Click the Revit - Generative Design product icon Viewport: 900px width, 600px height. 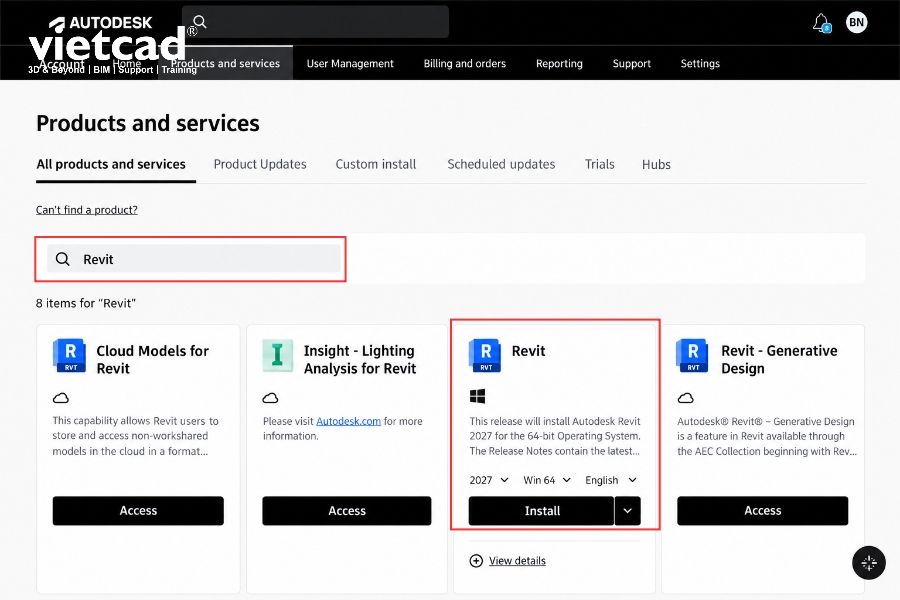(x=692, y=355)
